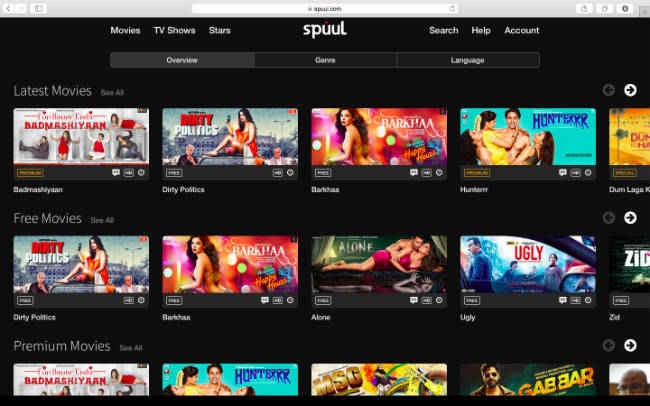Viewport: 650px width, 406px height.
Task: See all Free Movies
Action: pyautogui.click(x=102, y=220)
